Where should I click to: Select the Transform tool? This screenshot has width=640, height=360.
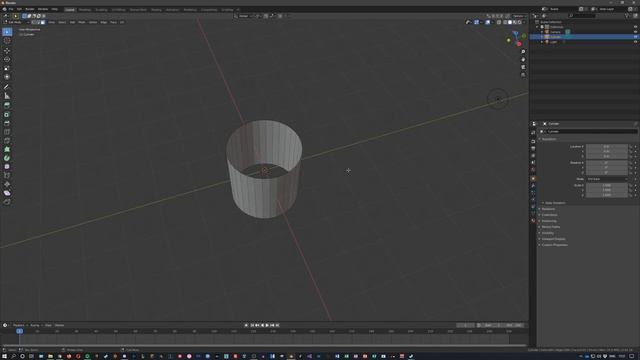pos(7,77)
